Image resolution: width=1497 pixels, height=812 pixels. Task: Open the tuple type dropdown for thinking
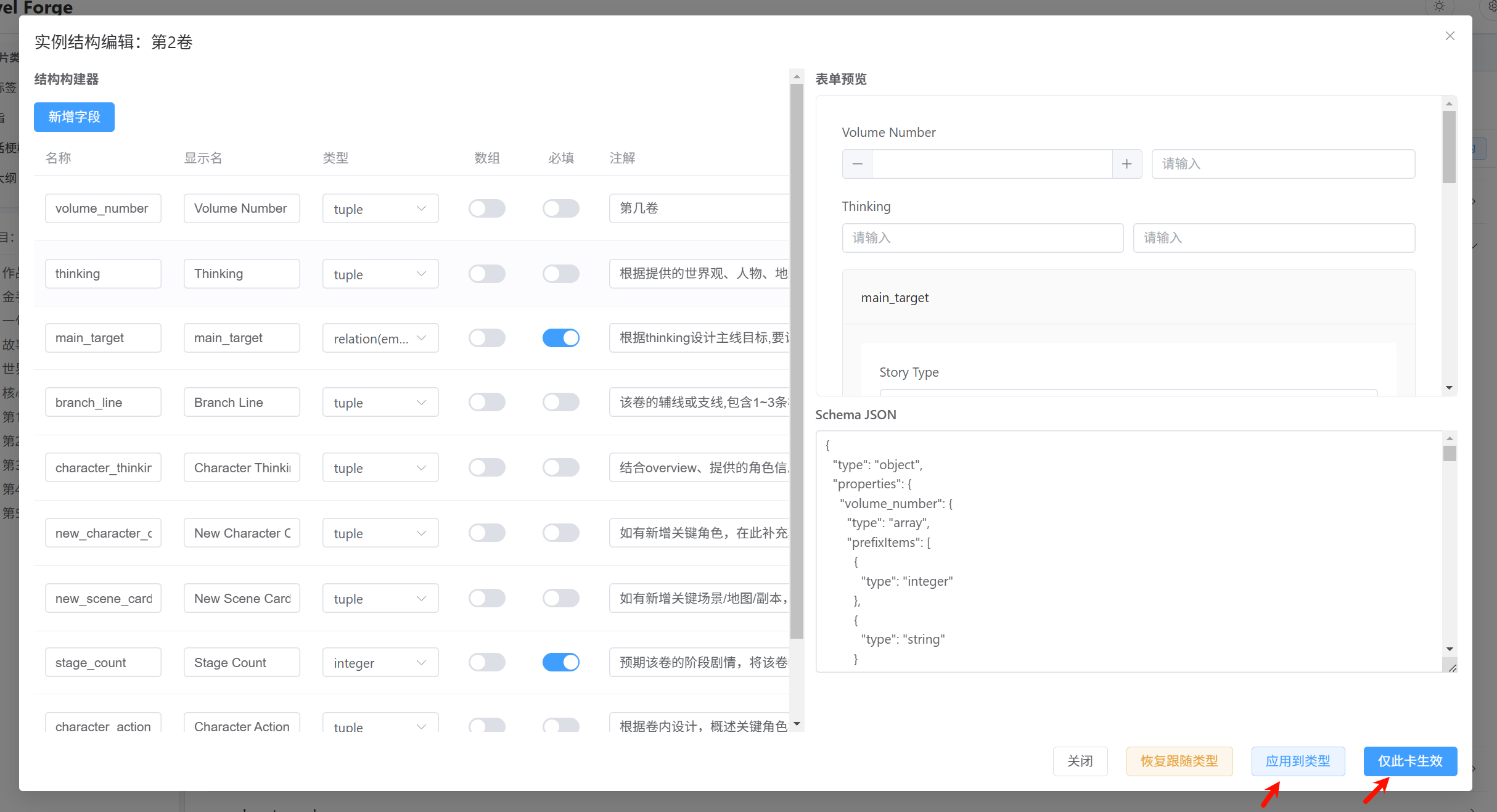380,274
